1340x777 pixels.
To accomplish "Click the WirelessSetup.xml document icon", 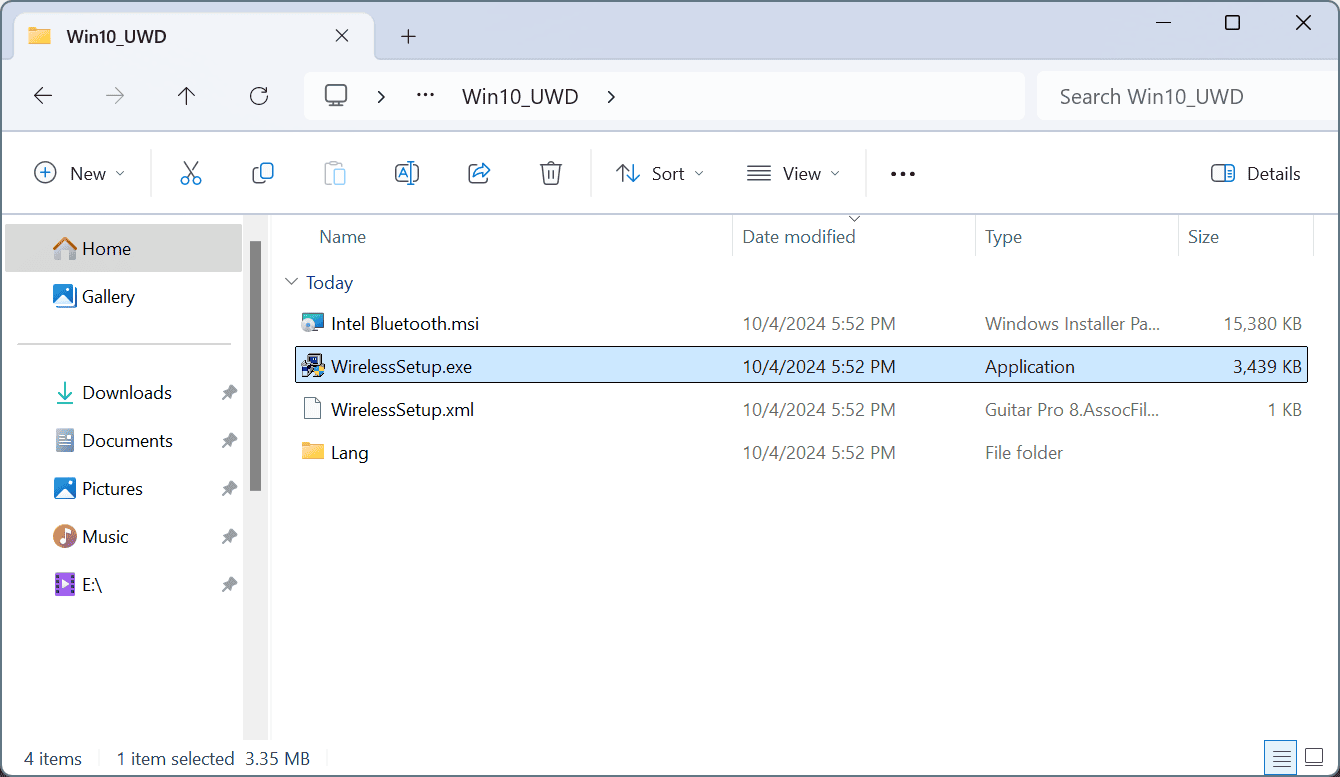I will [x=313, y=409].
